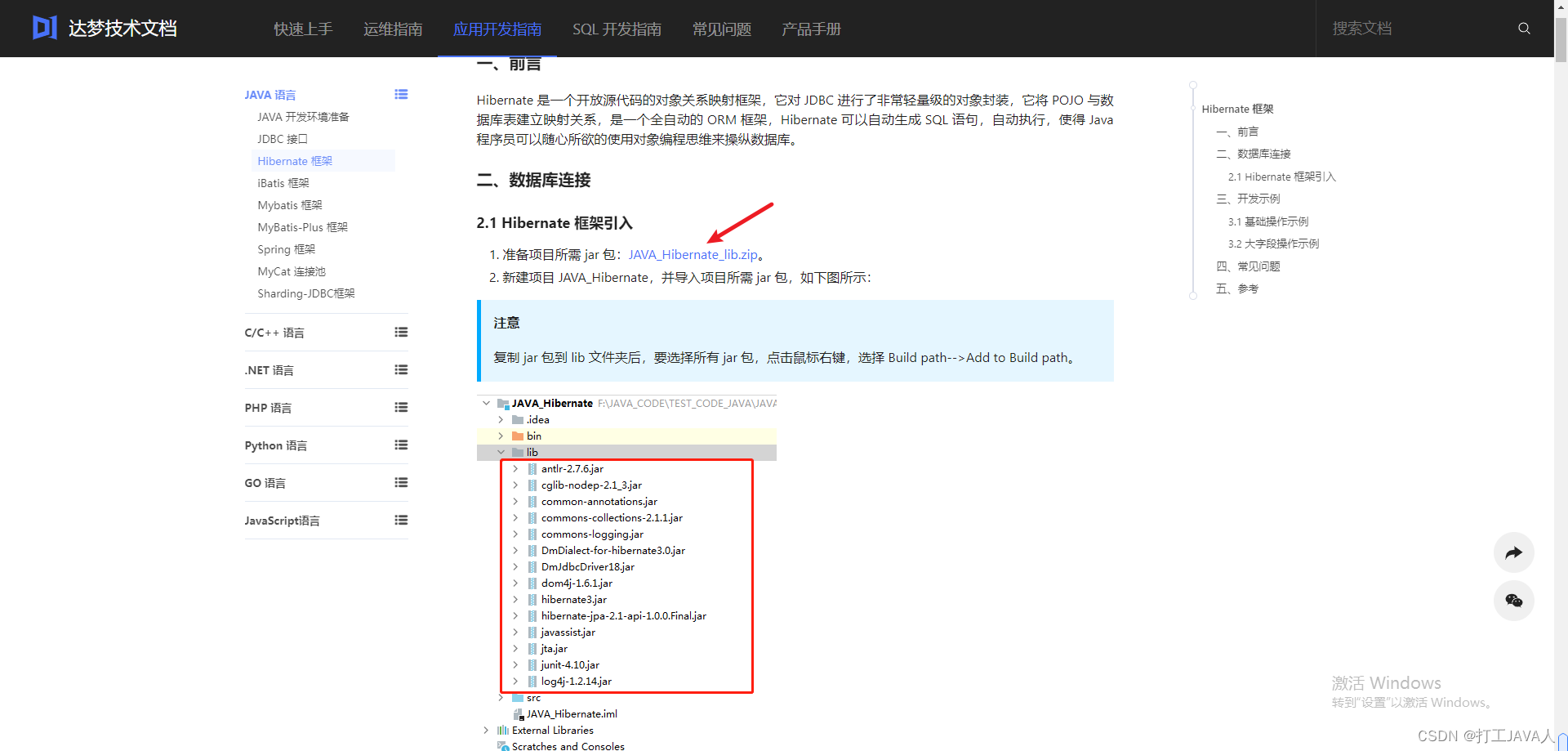Click the 达梦技术文档 site title
Screen dimensions: 1568x751
pos(122,29)
